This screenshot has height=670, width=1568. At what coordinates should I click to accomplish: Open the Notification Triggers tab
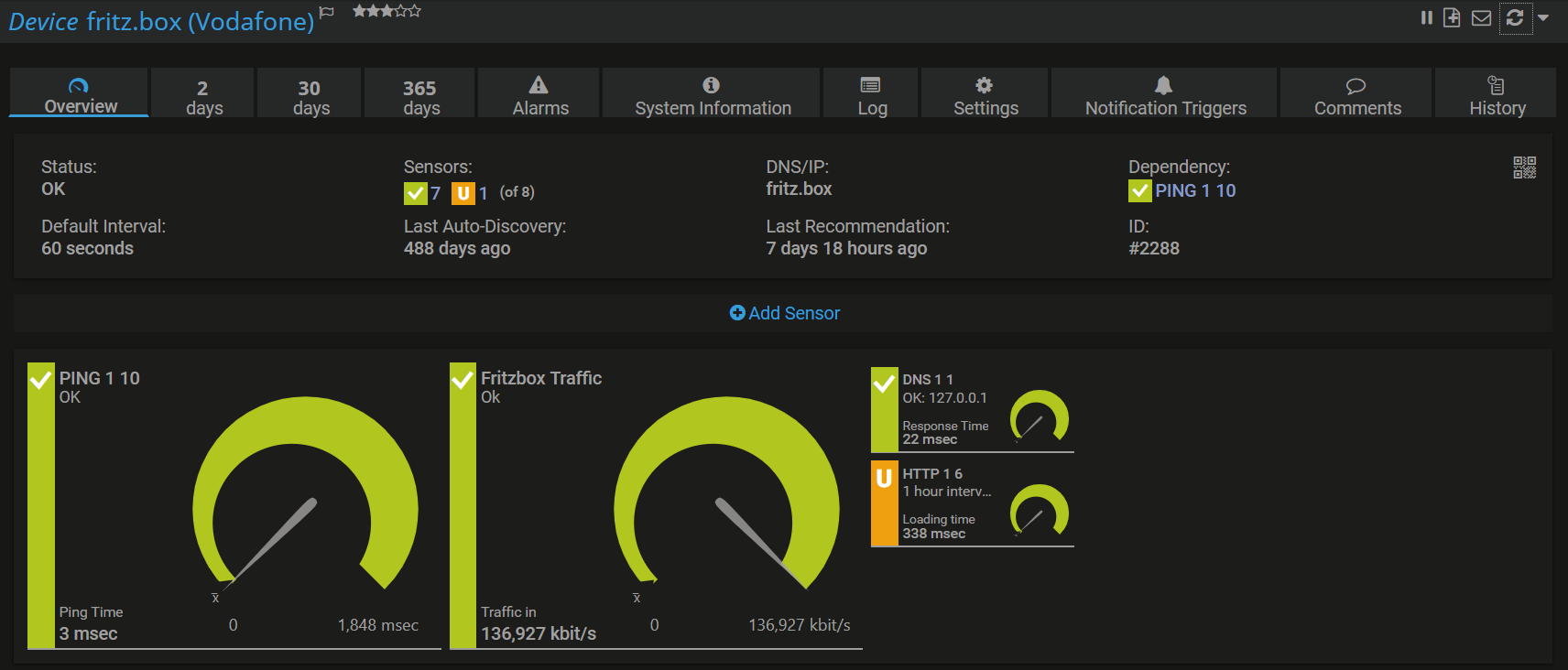[x=1164, y=95]
